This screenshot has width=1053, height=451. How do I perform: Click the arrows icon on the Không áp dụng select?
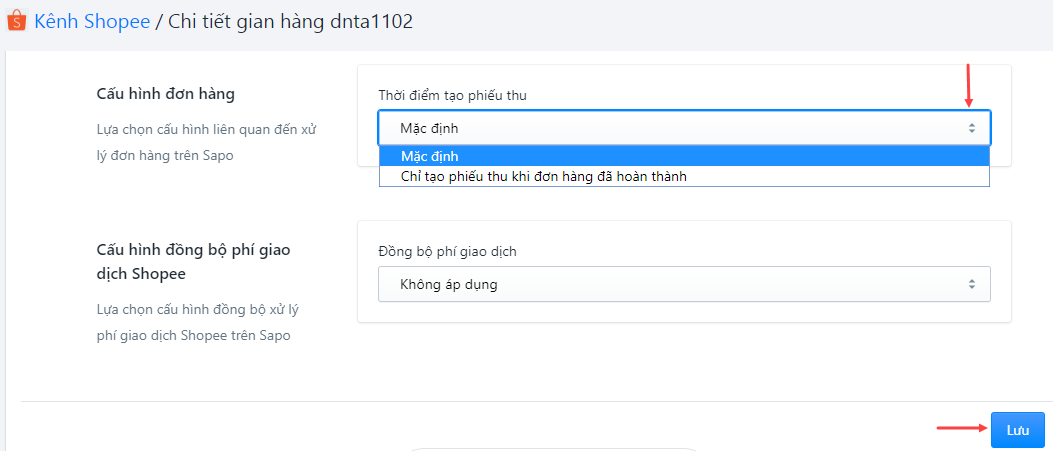coord(971,284)
